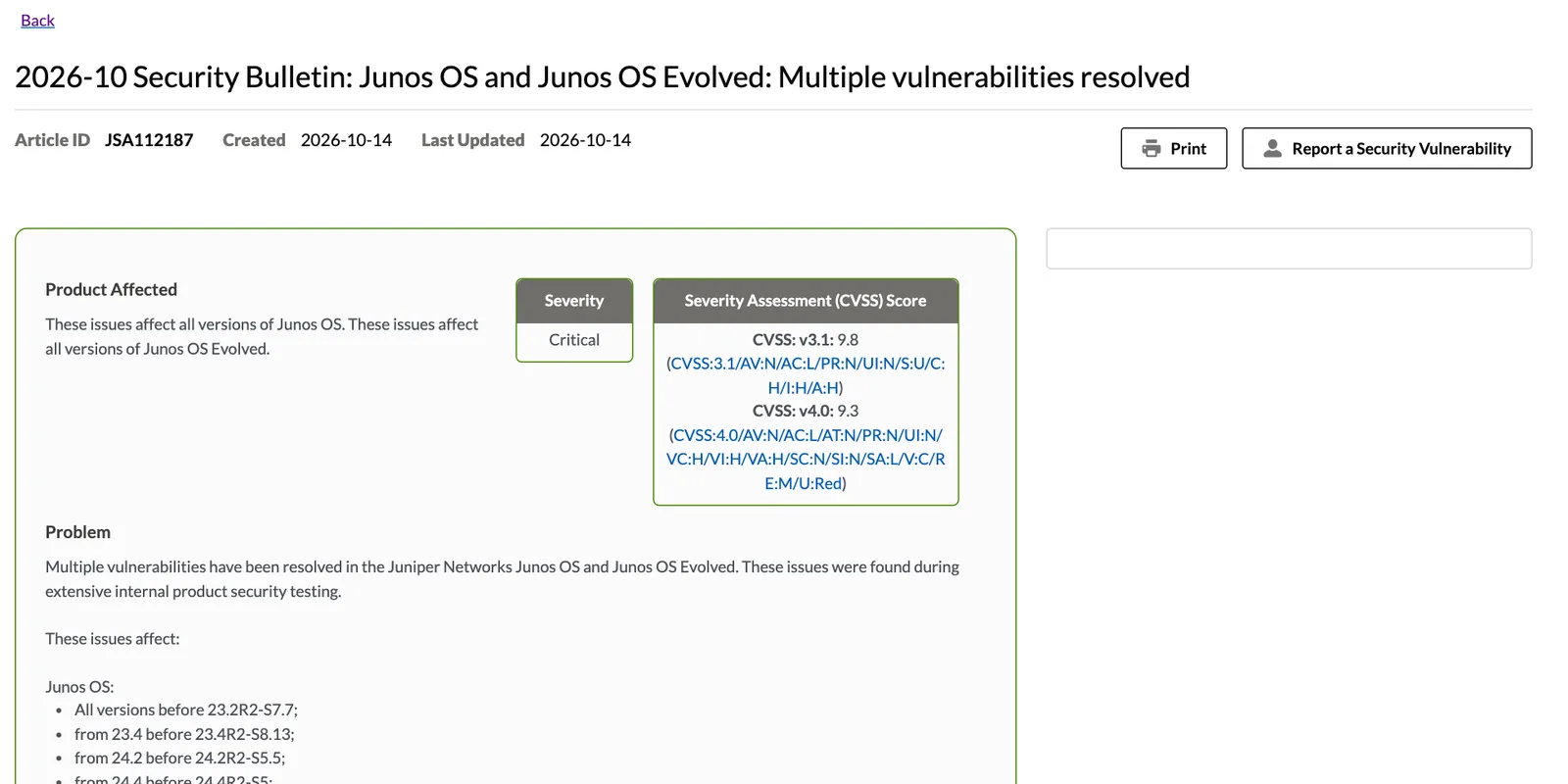Click the 'Junos OS:' list label

click(79, 687)
